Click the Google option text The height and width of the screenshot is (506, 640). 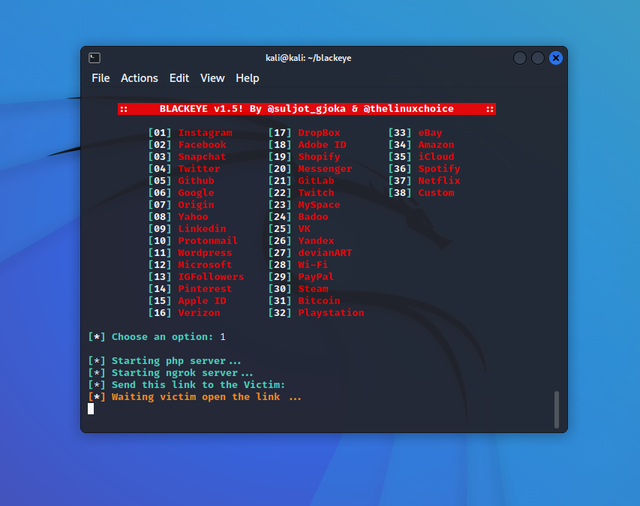(196, 193)
